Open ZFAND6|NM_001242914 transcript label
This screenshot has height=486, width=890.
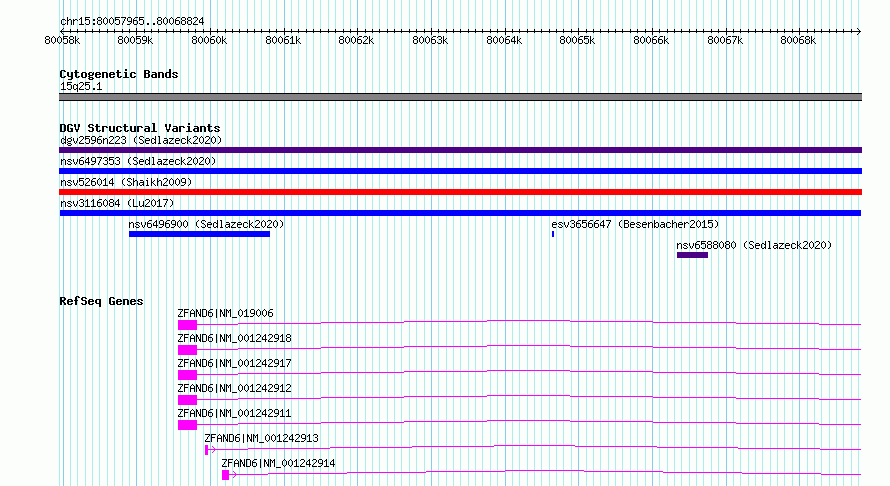[x=279, y=463]
